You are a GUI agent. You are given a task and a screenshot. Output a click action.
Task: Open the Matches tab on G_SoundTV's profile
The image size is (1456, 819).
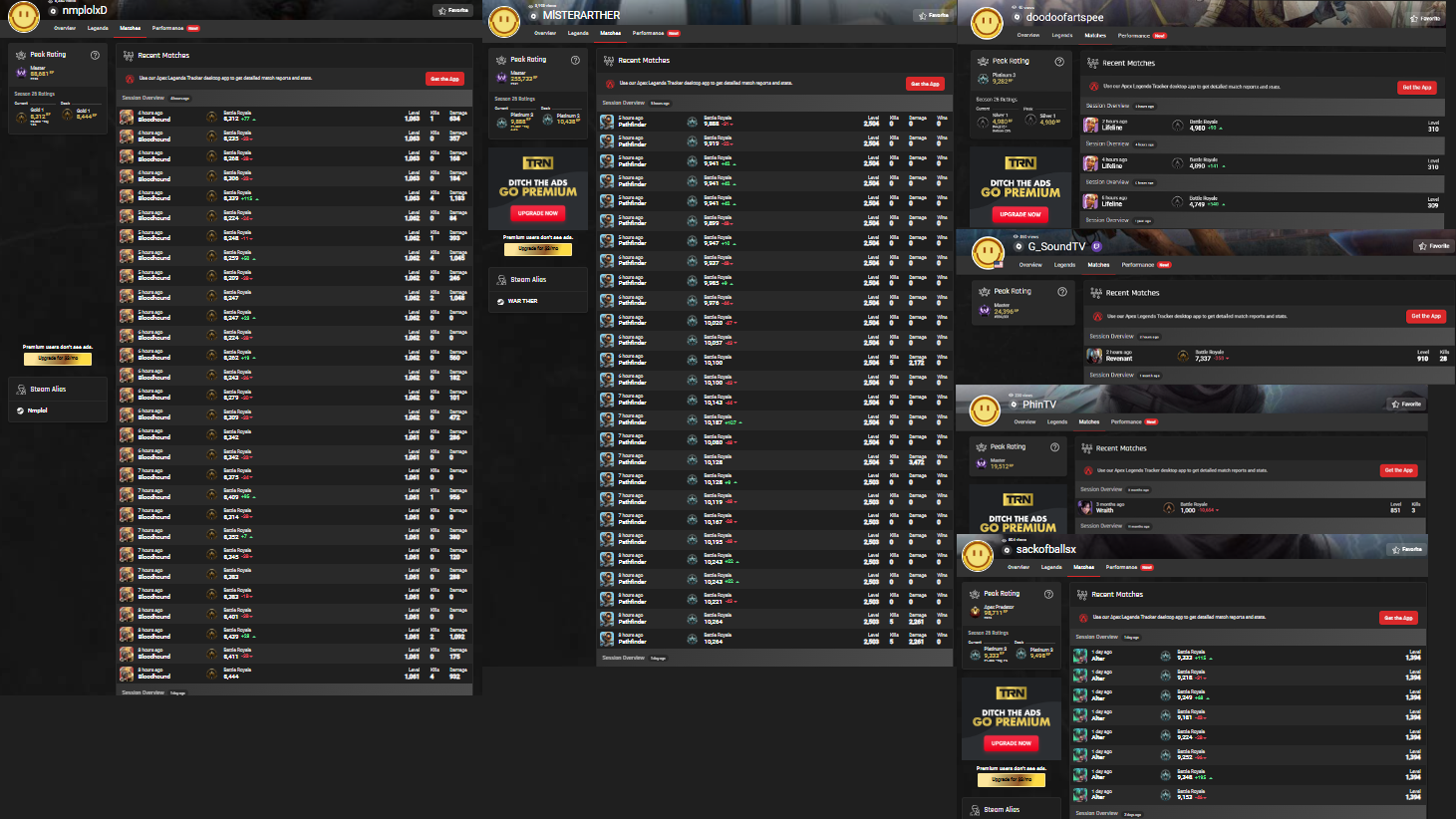(x=1098, y=265)
